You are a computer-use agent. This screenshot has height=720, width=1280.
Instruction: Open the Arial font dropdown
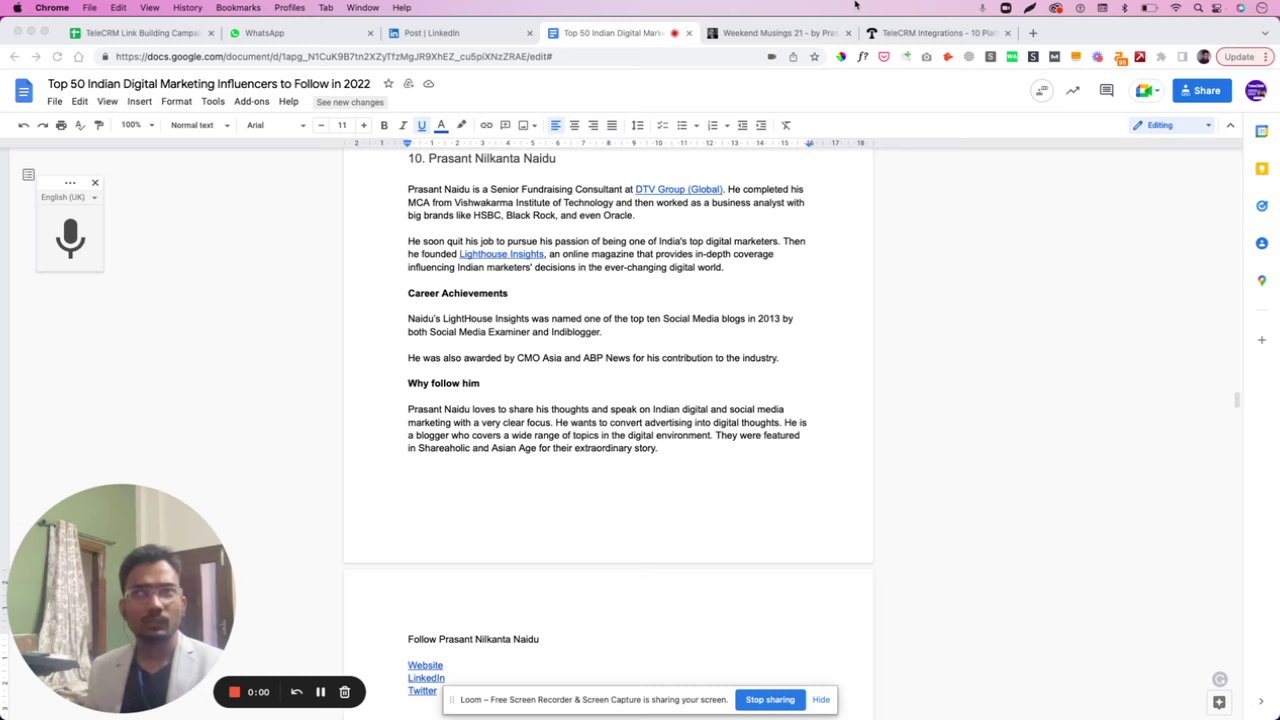(276, 125)
